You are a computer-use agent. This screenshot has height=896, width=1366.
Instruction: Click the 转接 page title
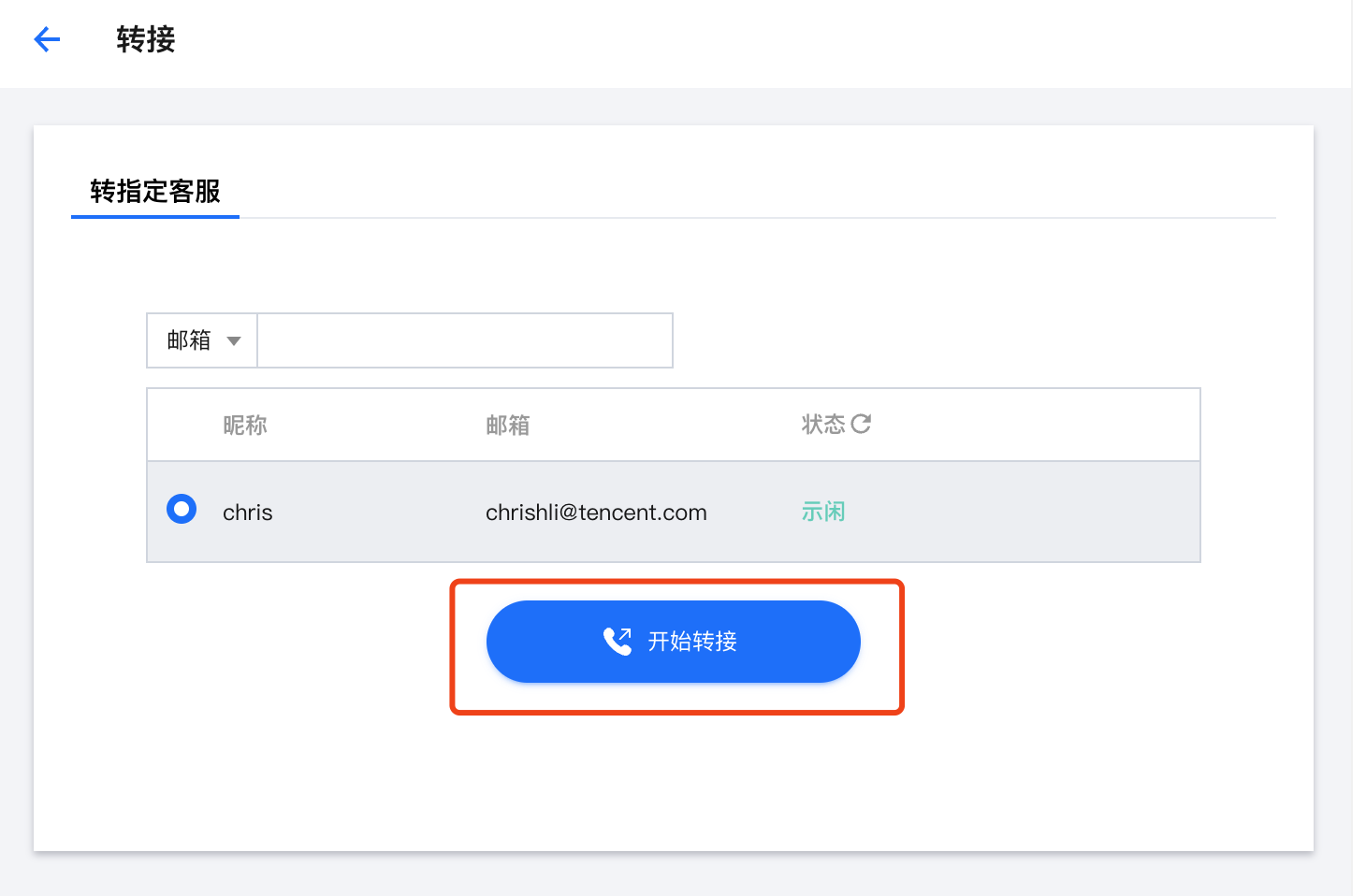click(x=146, y=39)
